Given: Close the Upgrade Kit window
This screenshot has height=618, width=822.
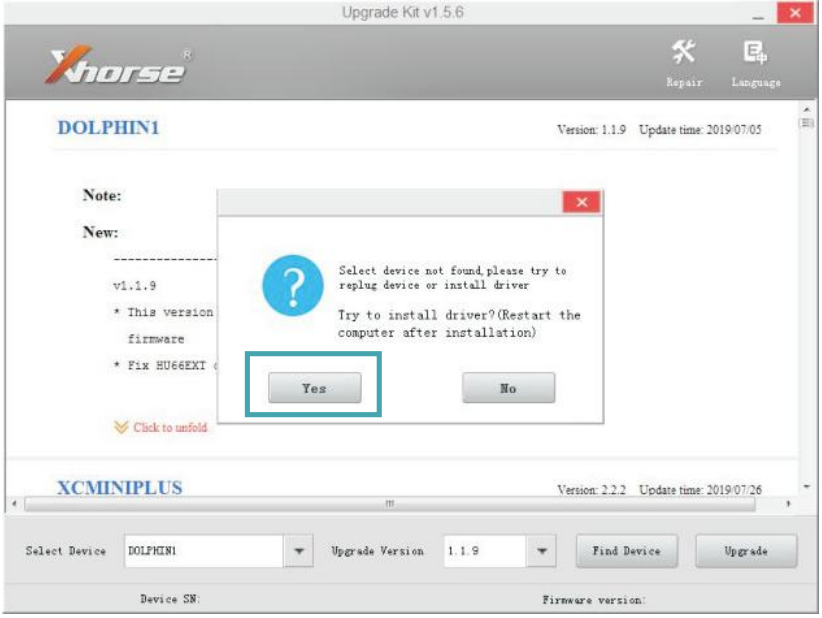Looking at the screenshot, I should click(795, 13).
